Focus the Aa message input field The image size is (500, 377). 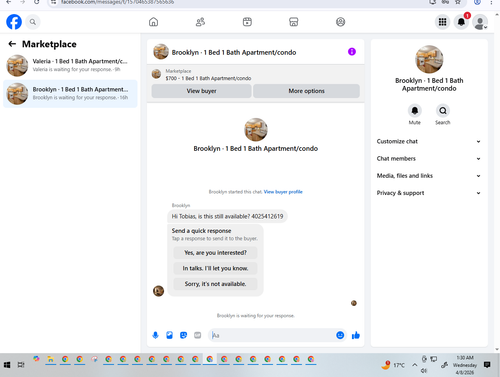(272, 335)
